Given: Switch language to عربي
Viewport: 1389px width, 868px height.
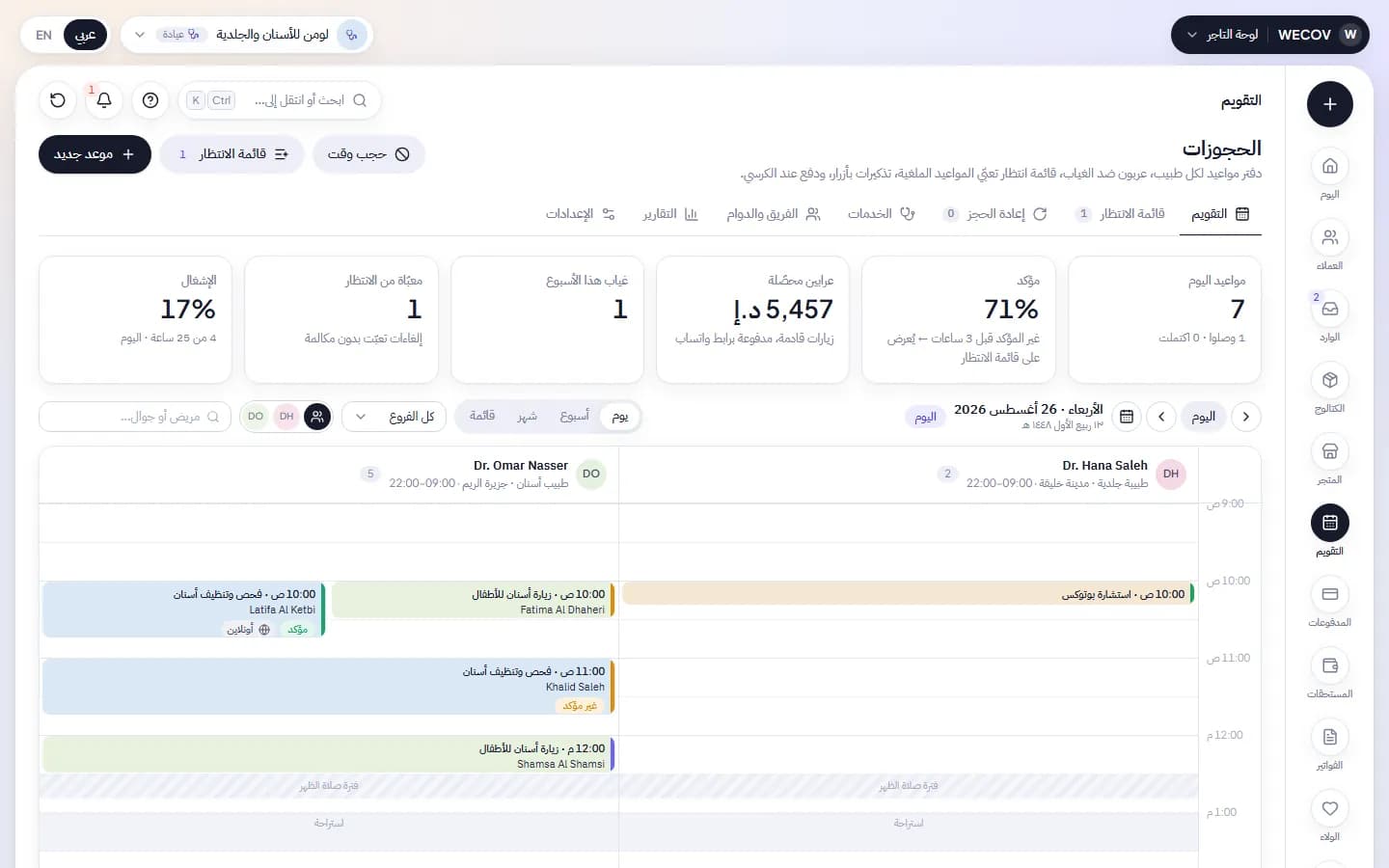Looking at the screenshot, I should coord(86,35).
